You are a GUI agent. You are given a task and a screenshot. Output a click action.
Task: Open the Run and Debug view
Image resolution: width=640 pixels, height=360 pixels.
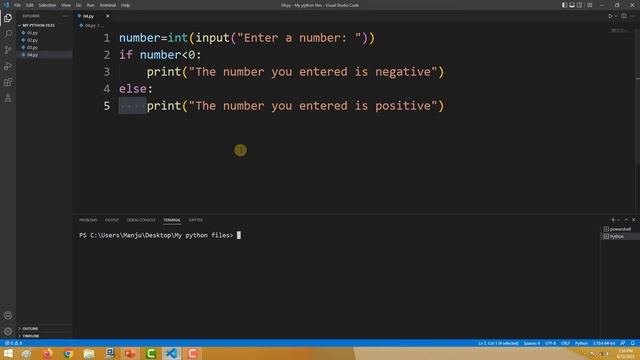pyautogui.click(x=8, y=66)
